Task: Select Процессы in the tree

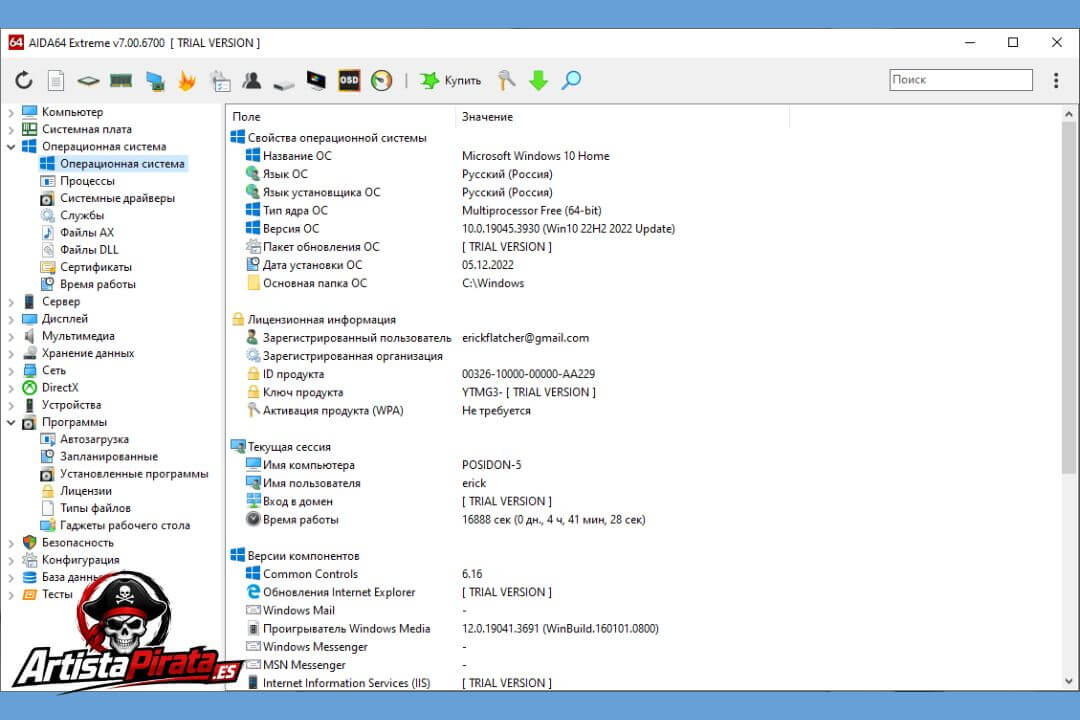Action: (87, 181)
